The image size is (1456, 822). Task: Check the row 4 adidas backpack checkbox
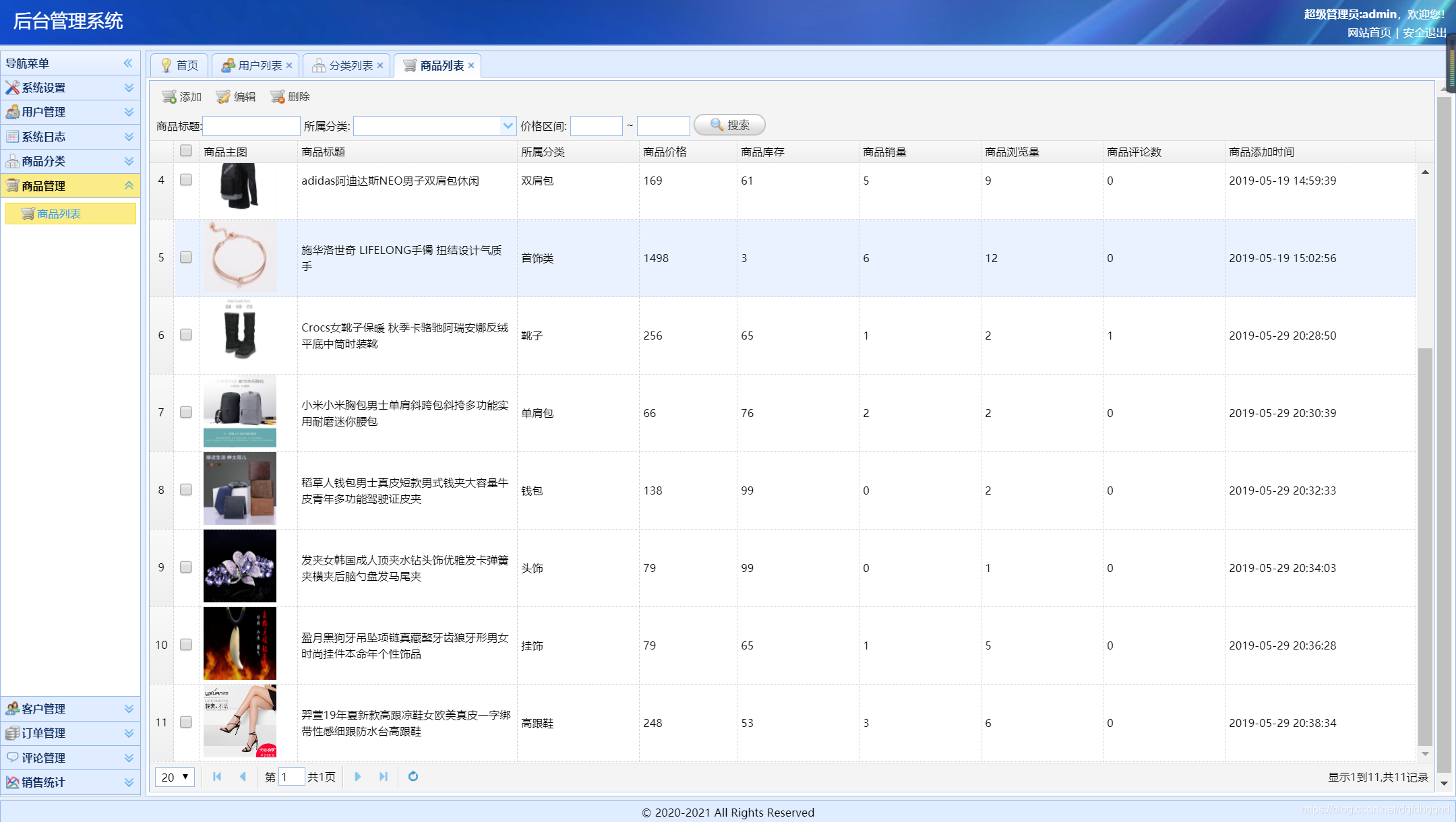(186, 180)
